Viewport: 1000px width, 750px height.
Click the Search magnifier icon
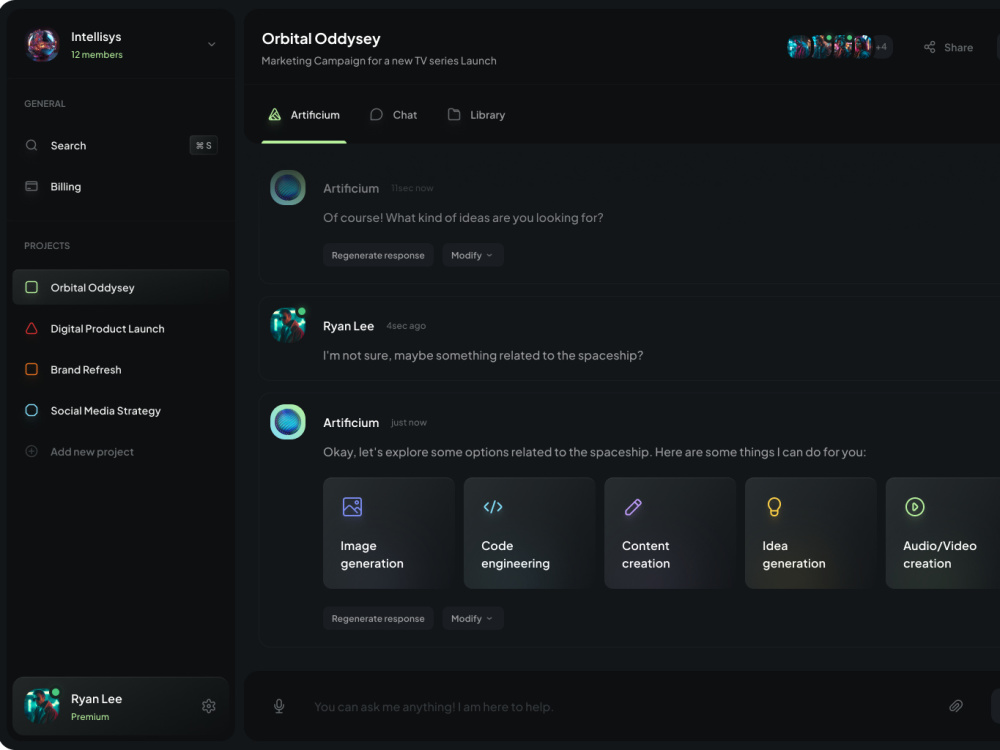coord(31,145)
